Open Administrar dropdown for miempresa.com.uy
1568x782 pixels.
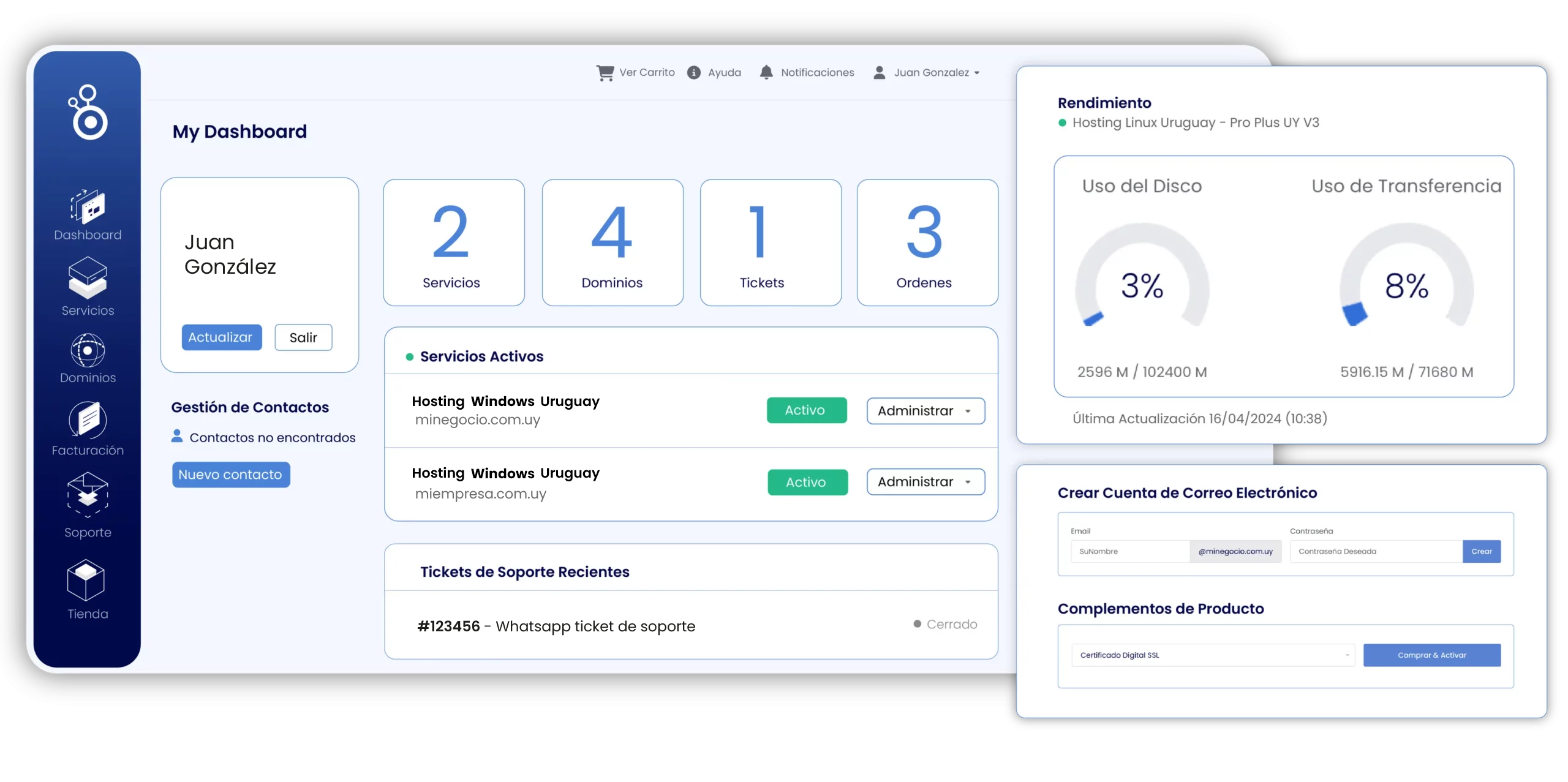[925, 482]
